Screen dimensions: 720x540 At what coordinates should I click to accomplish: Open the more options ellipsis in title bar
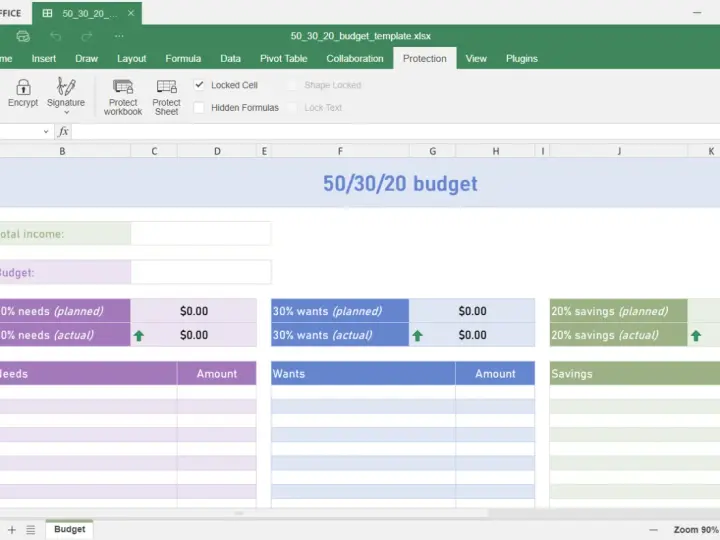[119, 36]
